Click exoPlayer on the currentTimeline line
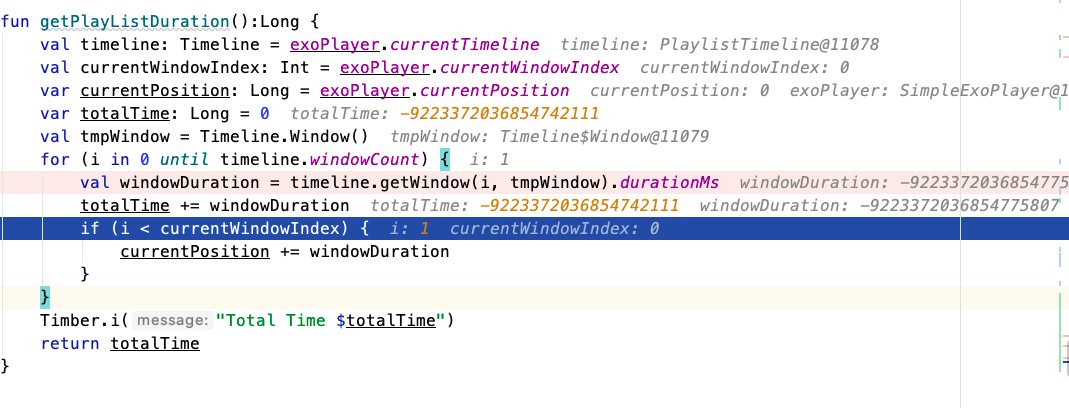 coord(335,44)
